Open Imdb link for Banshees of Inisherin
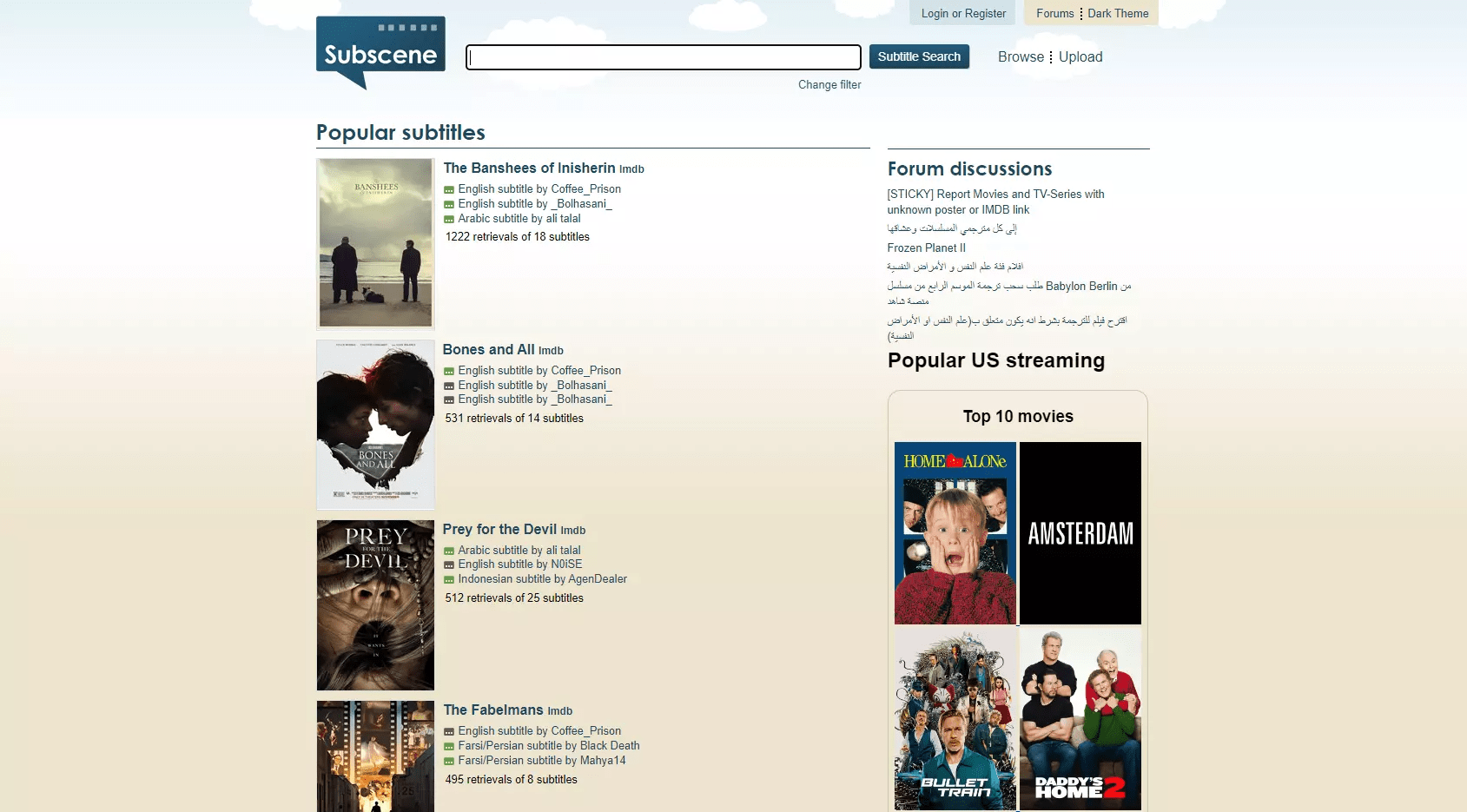This screenshot has height=812, width=1467. [x=631, y=169]
